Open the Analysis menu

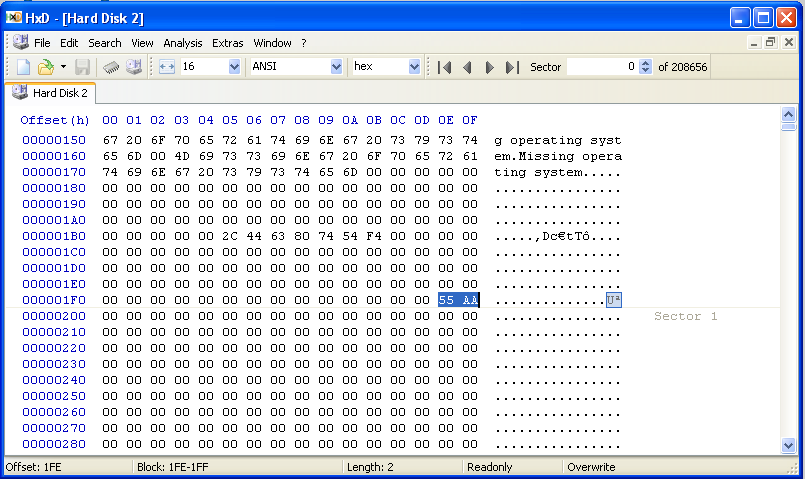[x=182, y=43]
